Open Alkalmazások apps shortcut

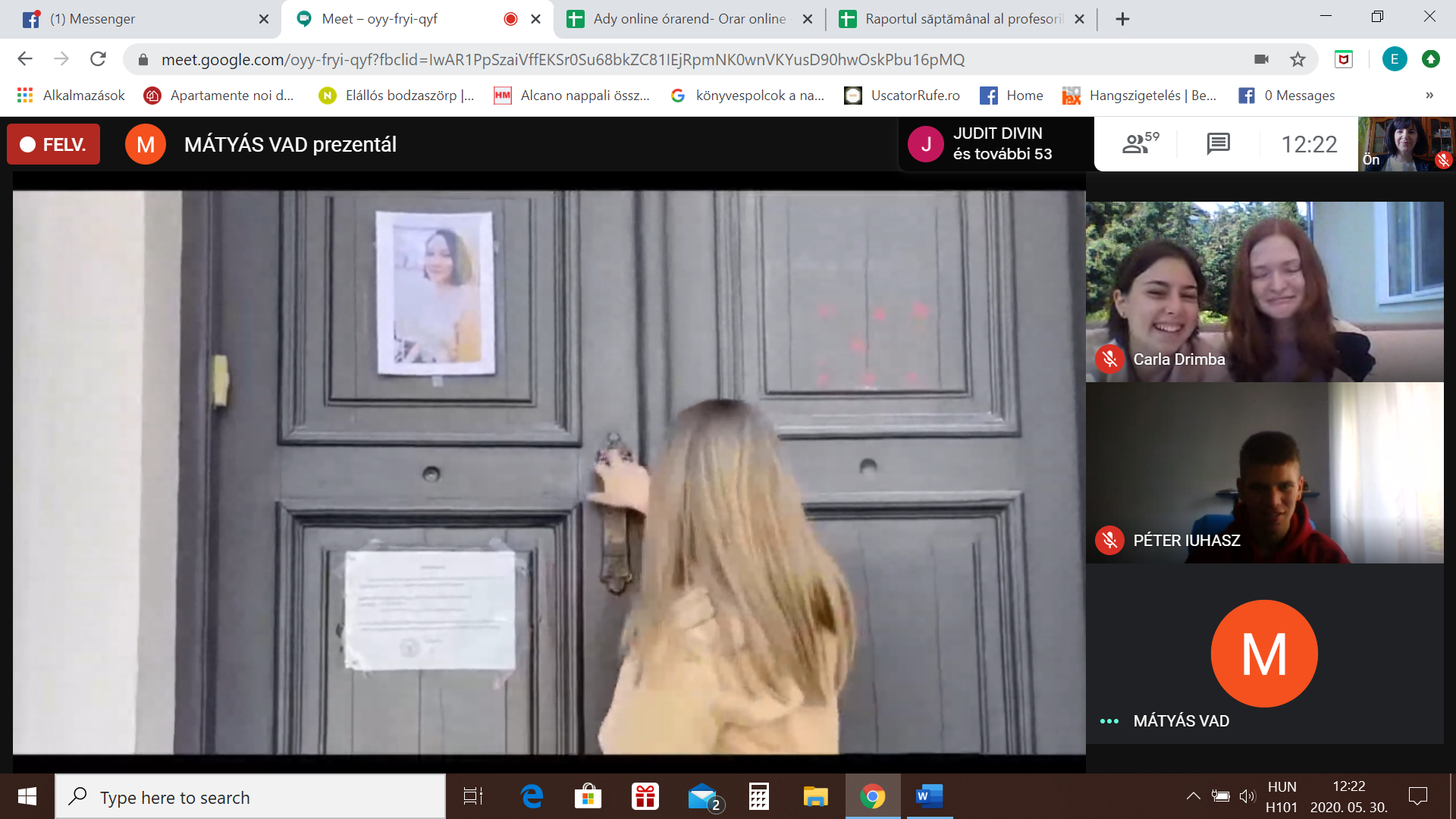pos(71,96)
